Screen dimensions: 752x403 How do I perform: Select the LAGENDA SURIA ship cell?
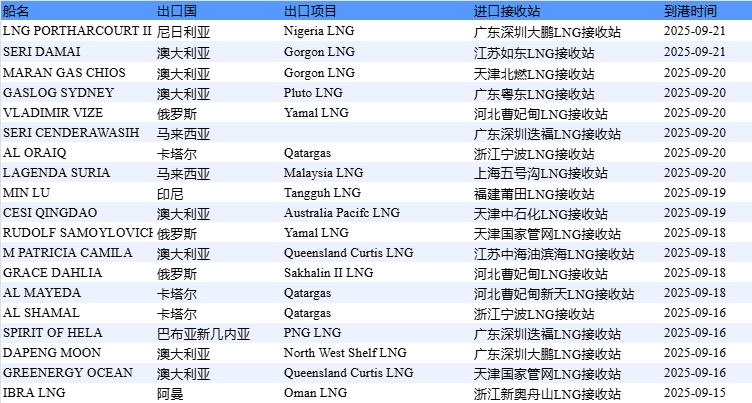coord(57,173)
